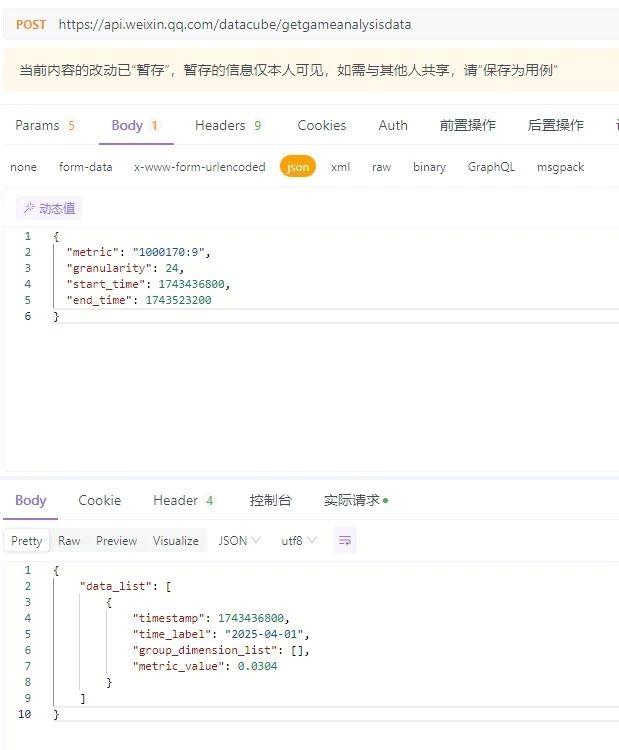Open the 后置操作 tab
The height and width of the screenshot is (750, 619).
[x=555, y=125]
